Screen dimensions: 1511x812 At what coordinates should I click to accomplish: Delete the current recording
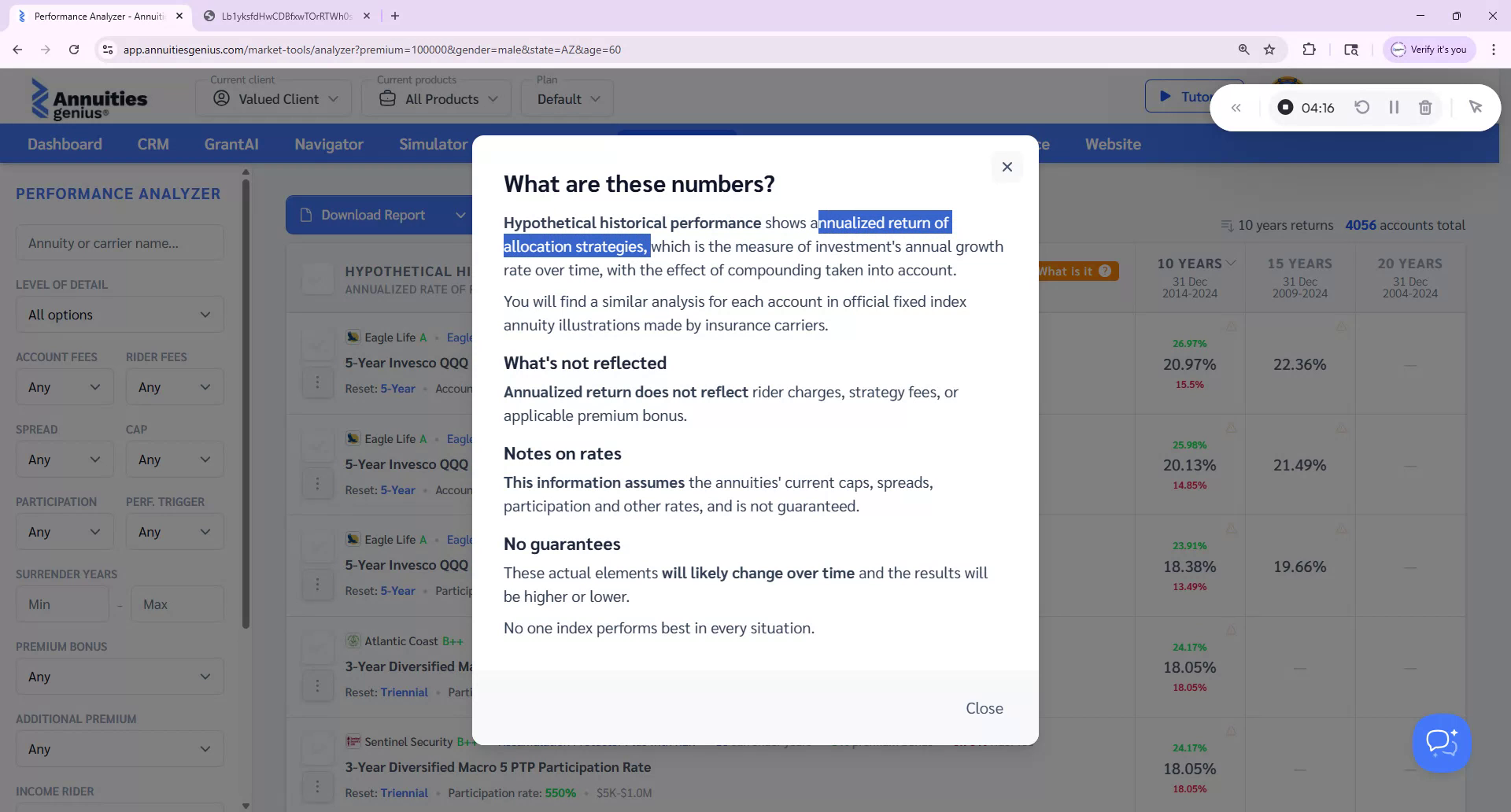[1424, 107]
